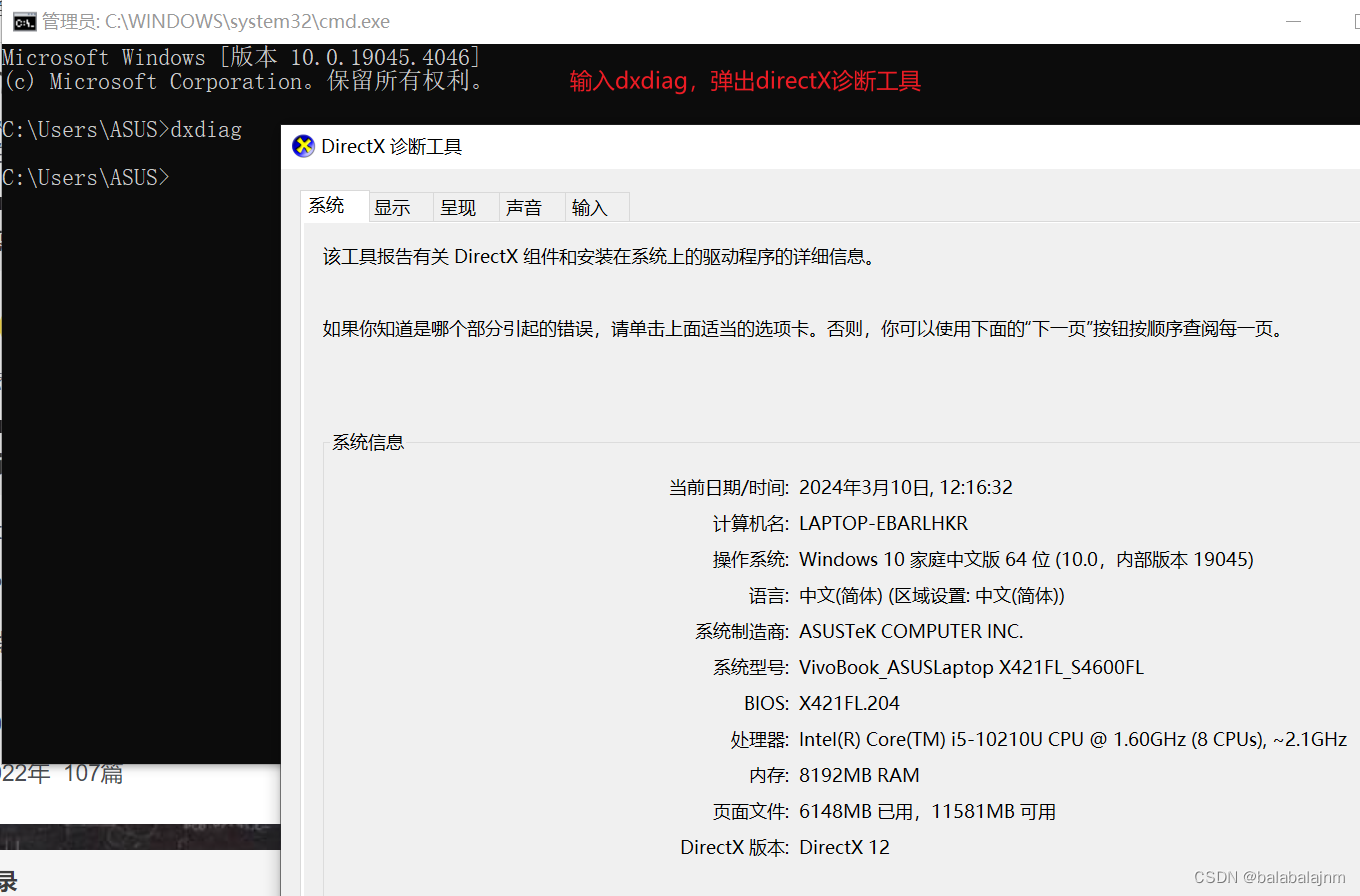Click the date value 2024年3月10日, 12:16:32
The width and height of the screenshot is (1360, 896).
coord(906,487)
